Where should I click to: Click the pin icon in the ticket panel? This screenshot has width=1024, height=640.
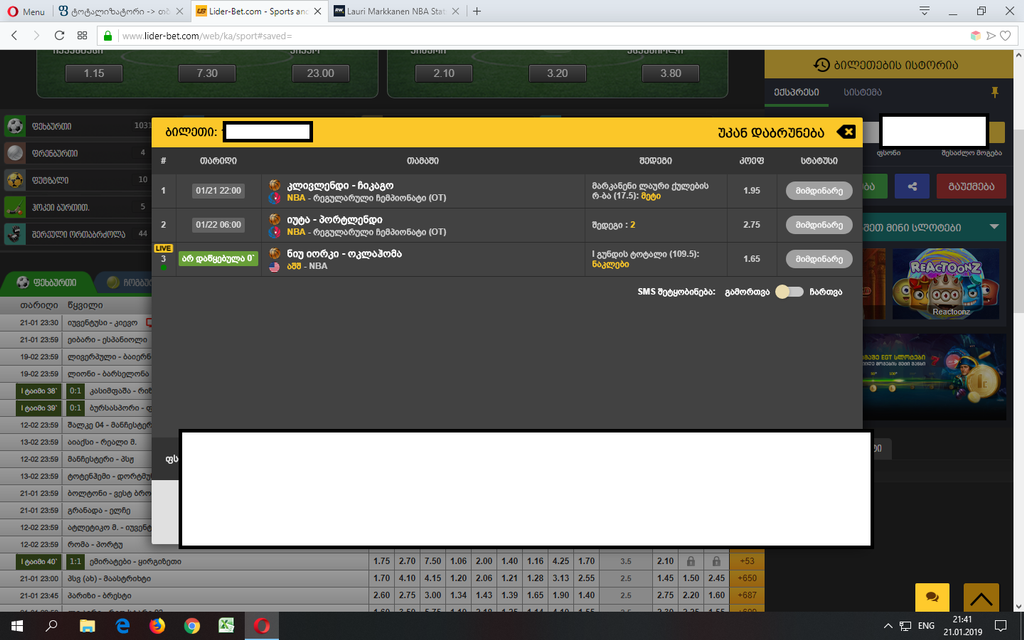pos(995,92)
